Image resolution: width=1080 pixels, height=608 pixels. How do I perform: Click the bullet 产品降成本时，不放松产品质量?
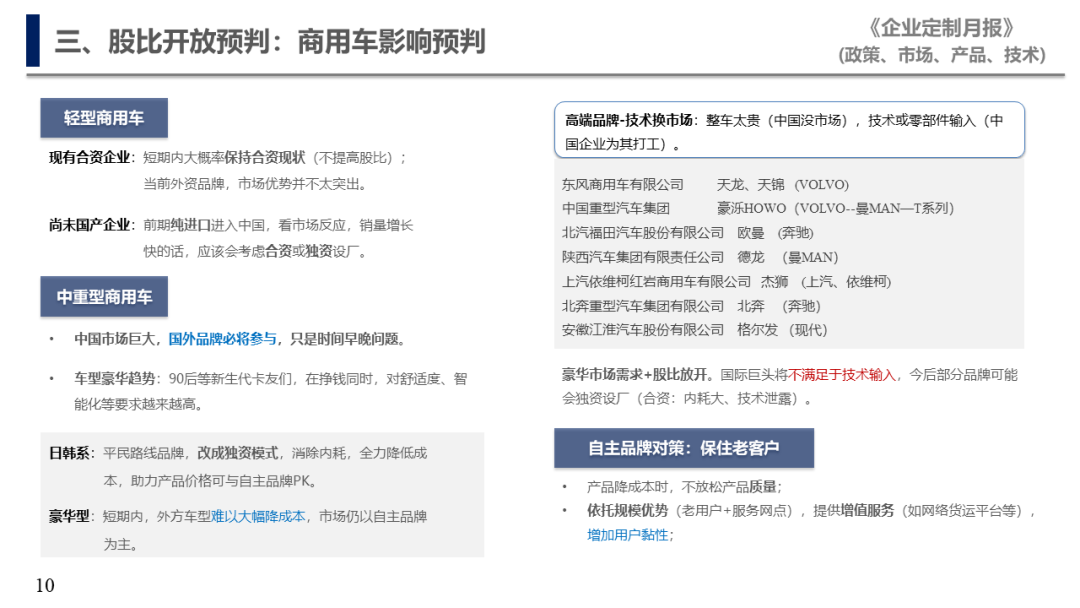[x=684, y=487]
